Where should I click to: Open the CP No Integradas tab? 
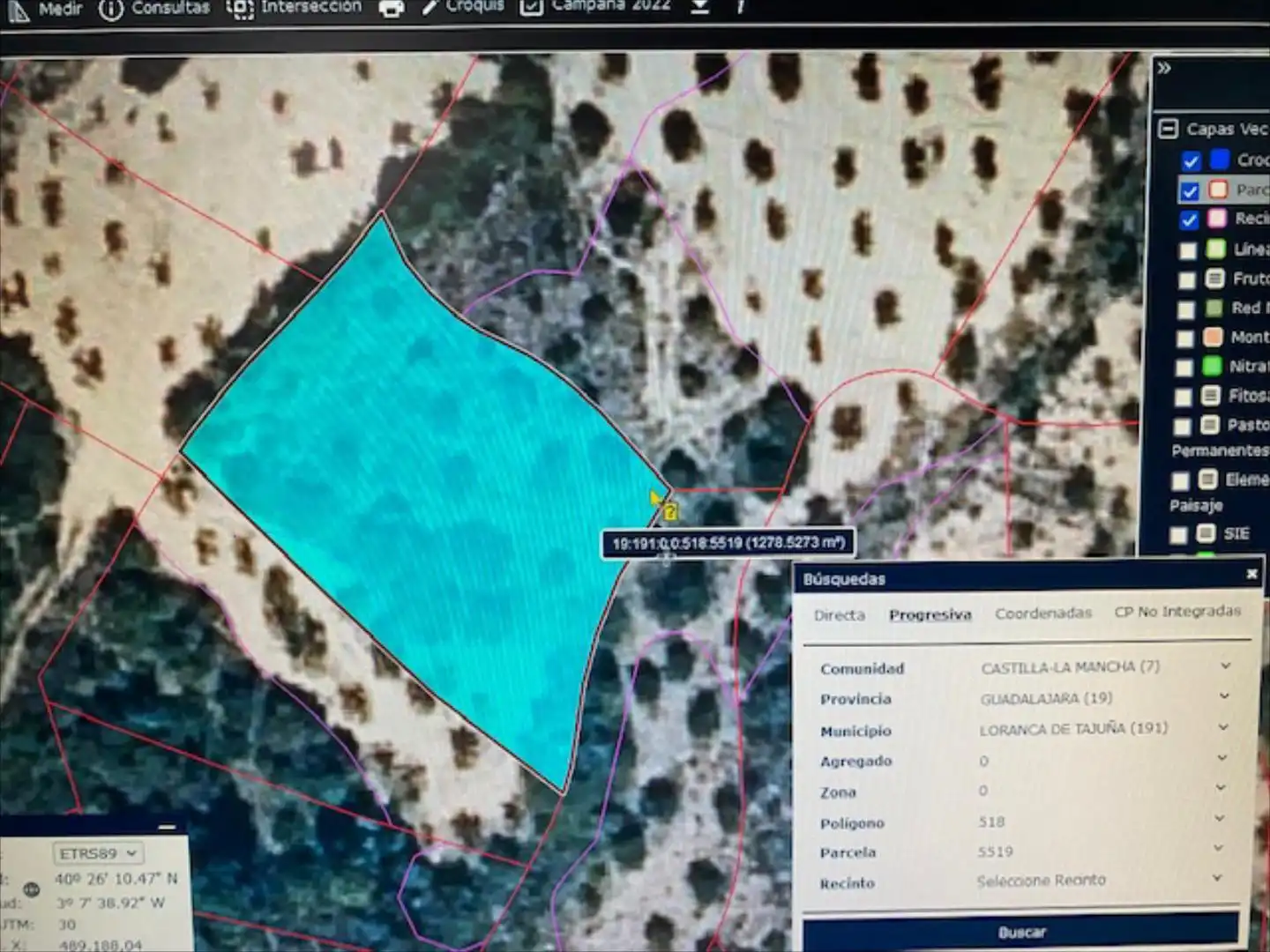tap(1177, 611)
